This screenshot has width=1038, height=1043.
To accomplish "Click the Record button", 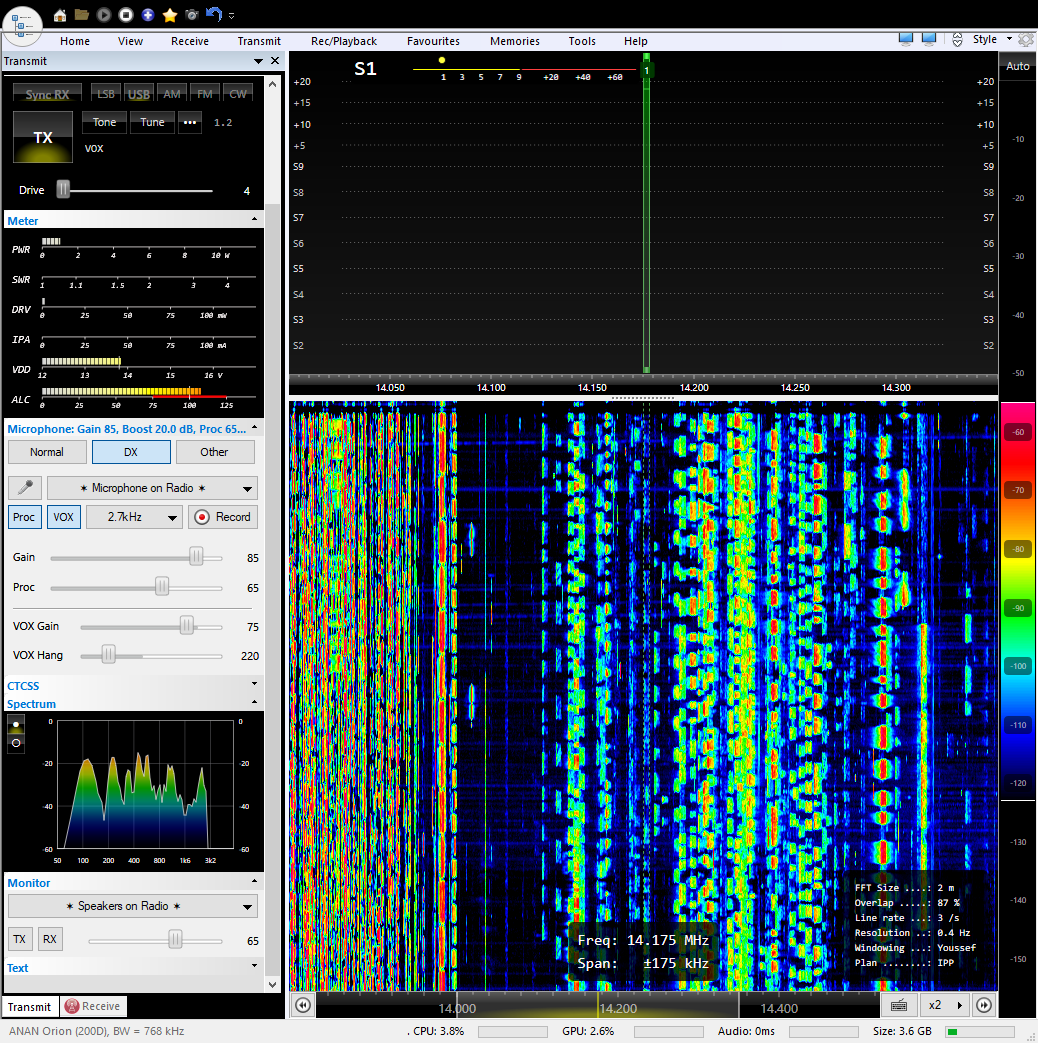I will tap(223, 517).
